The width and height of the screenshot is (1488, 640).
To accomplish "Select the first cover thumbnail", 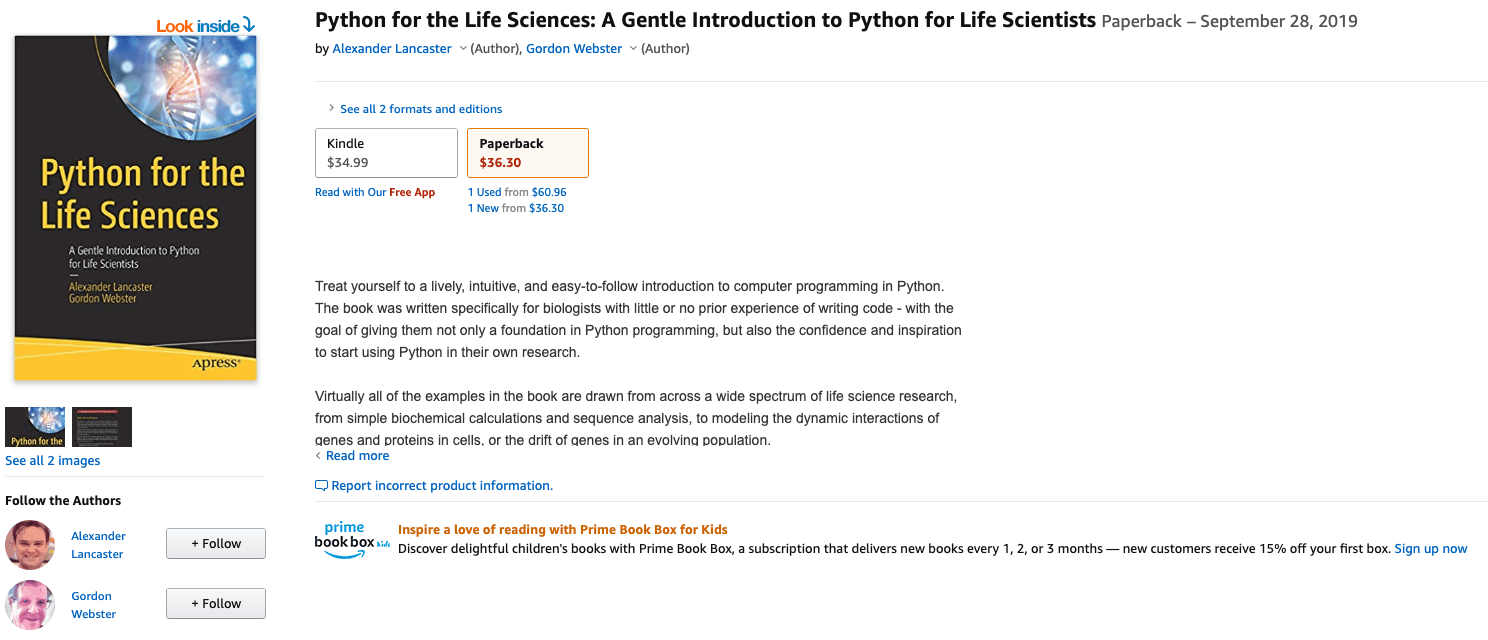I will tap(35, 427).
